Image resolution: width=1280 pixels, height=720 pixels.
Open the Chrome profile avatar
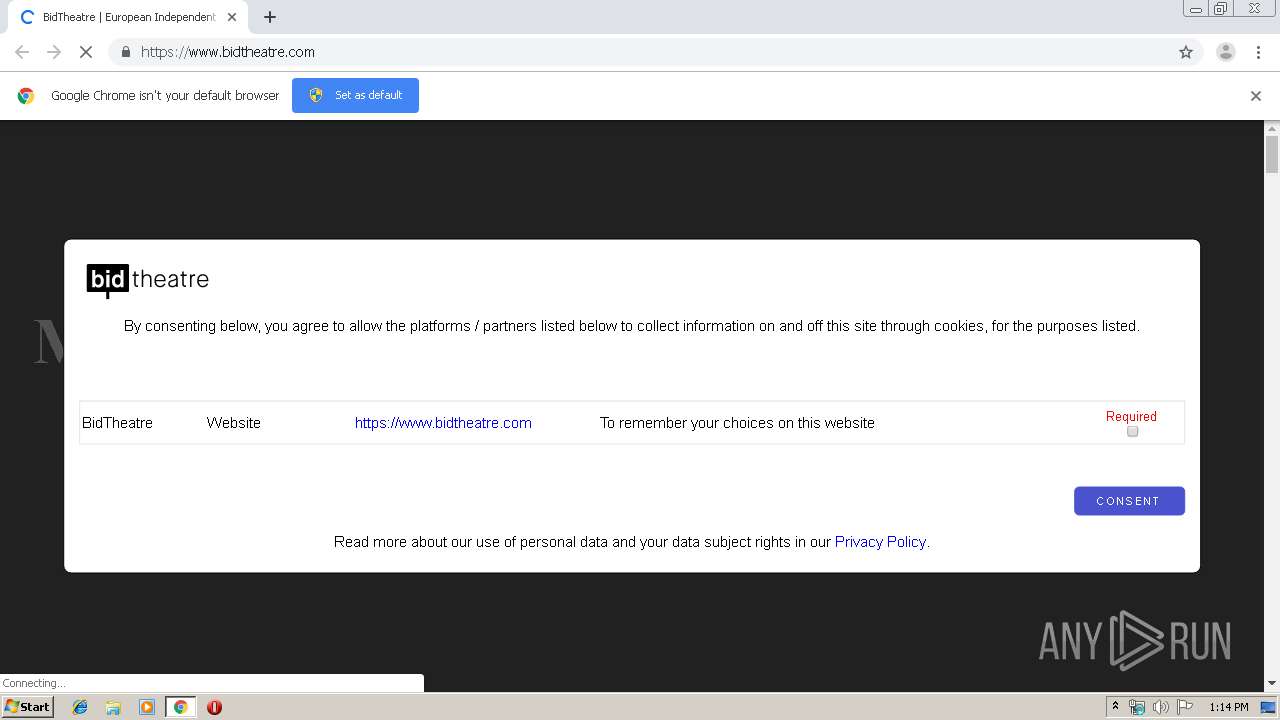(1226, 52)
